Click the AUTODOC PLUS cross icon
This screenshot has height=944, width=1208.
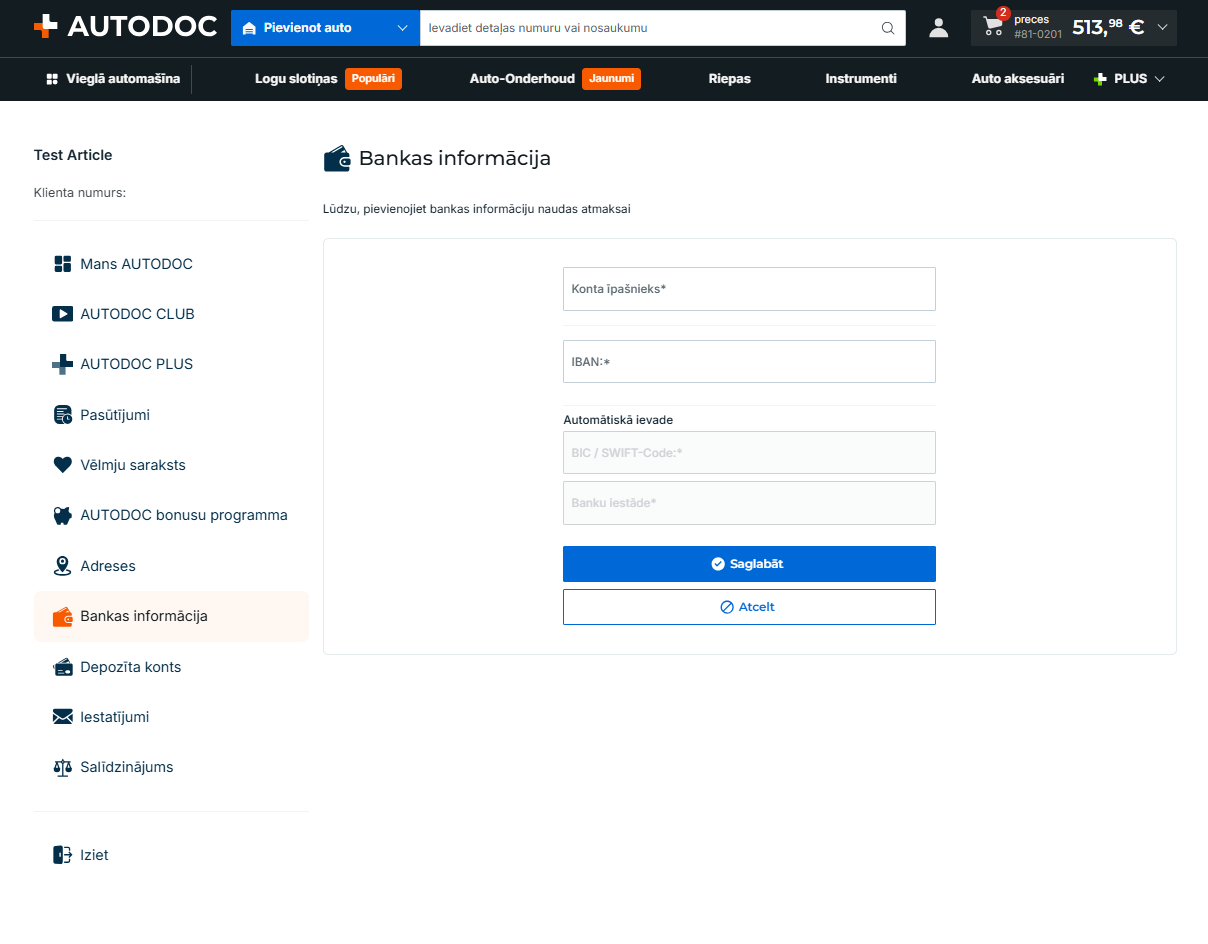[62, 364]
